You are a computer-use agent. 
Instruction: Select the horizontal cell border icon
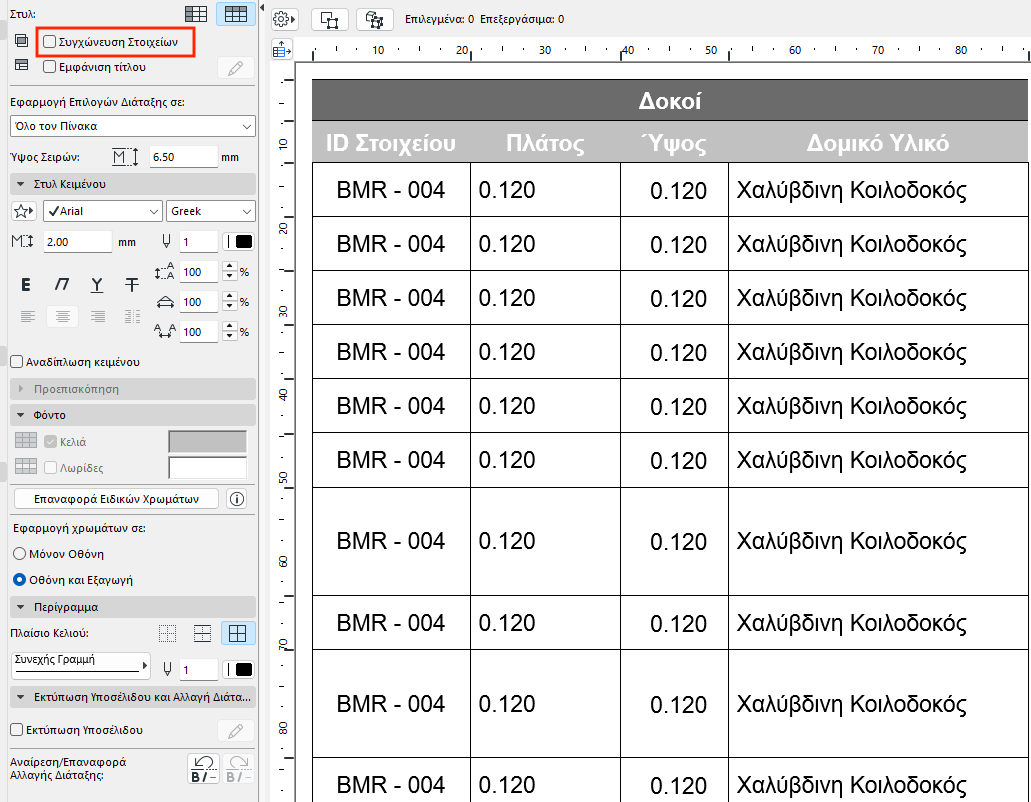pyautogui.click(x=203, y=634)
